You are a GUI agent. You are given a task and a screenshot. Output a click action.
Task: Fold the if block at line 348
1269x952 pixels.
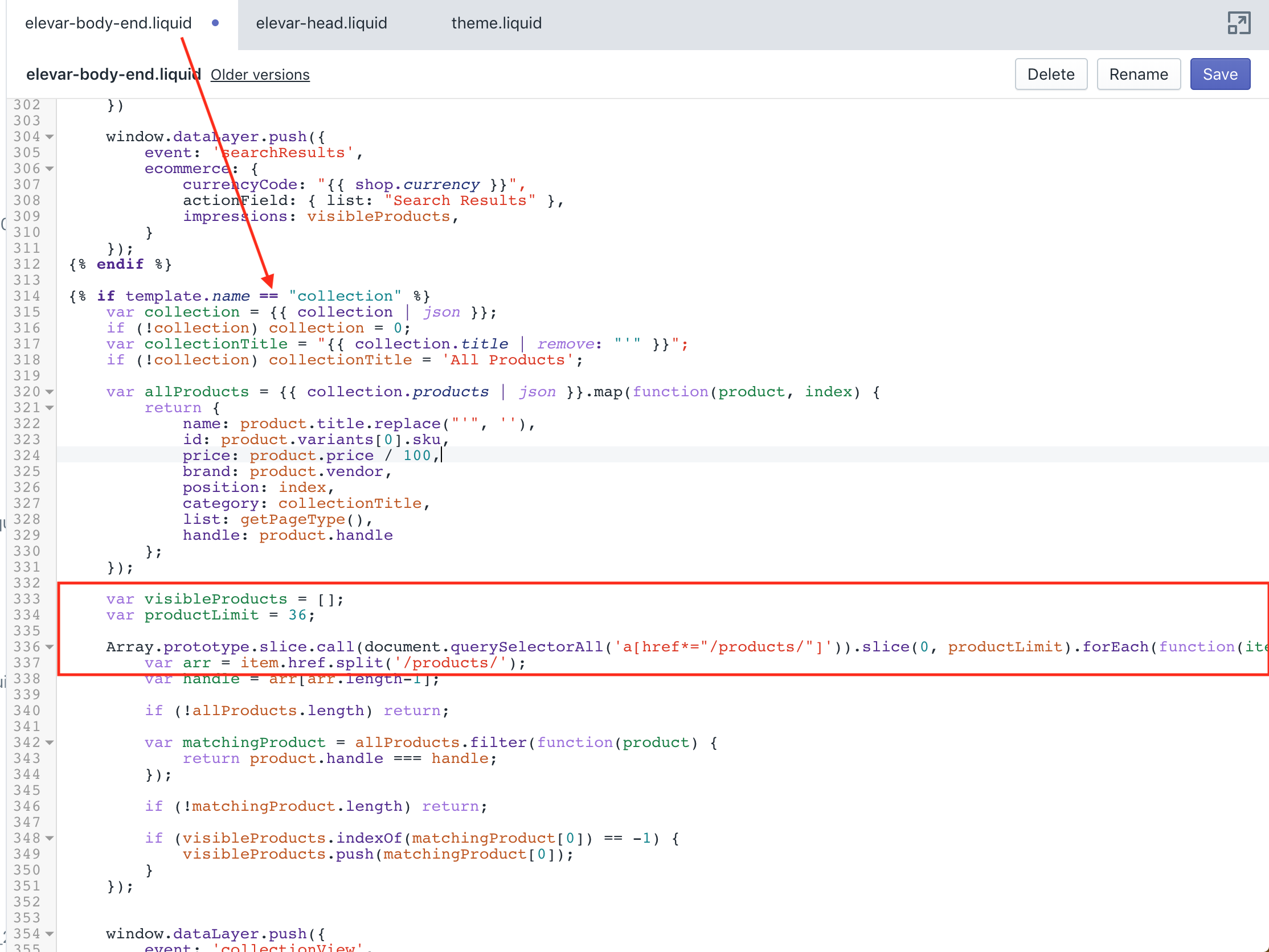(x=50, y=839)
